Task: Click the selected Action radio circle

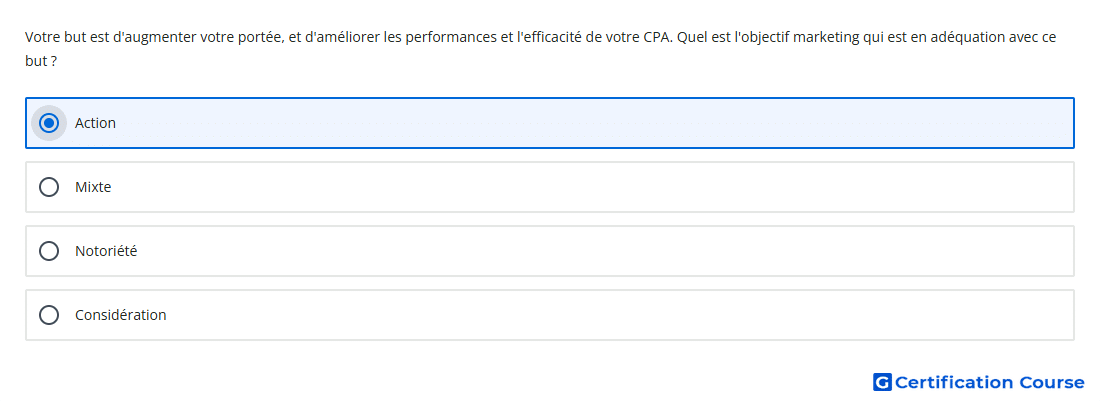Action: (x=49, y=123)
